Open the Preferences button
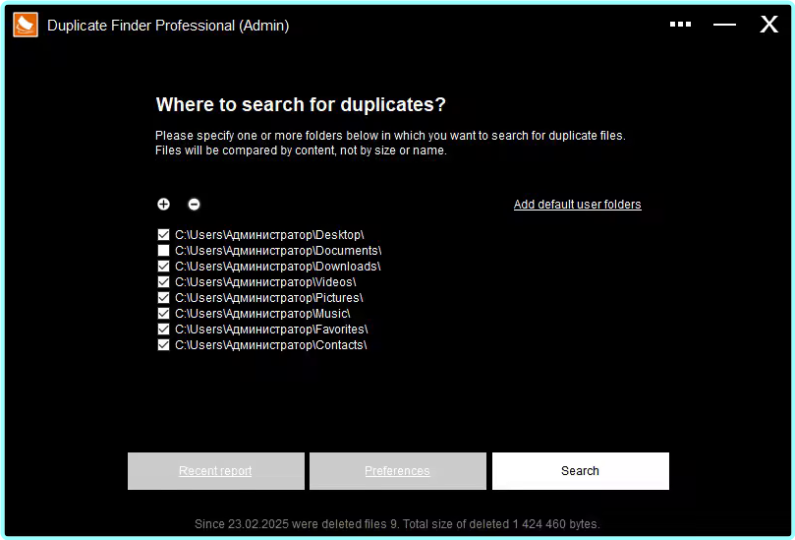The width and height of the screenshot is (795, 540). [397, 471]
